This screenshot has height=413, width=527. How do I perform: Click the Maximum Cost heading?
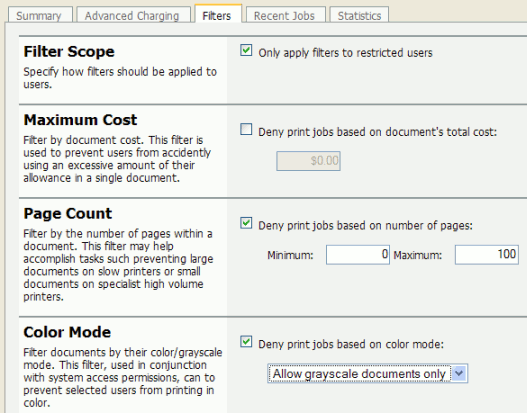click(80, 120)
